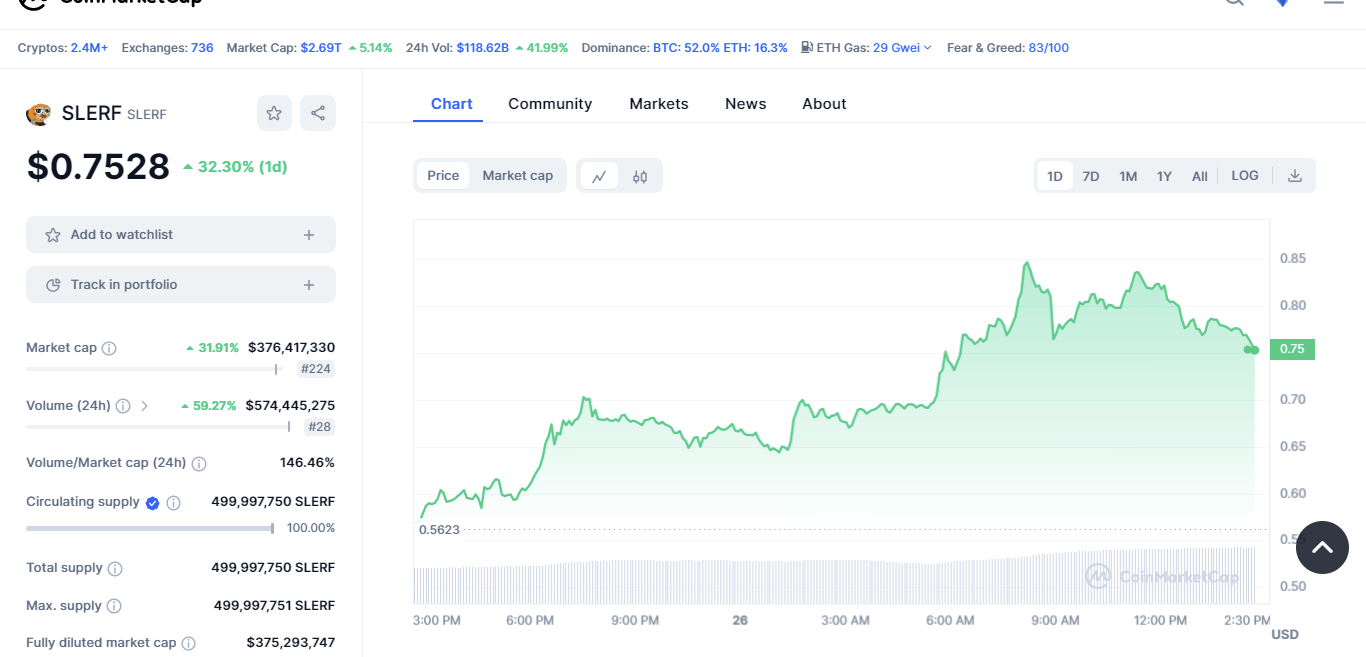
Task: Expand ETH Gas 29 Gwei dropdown
Action: (902, 47)
